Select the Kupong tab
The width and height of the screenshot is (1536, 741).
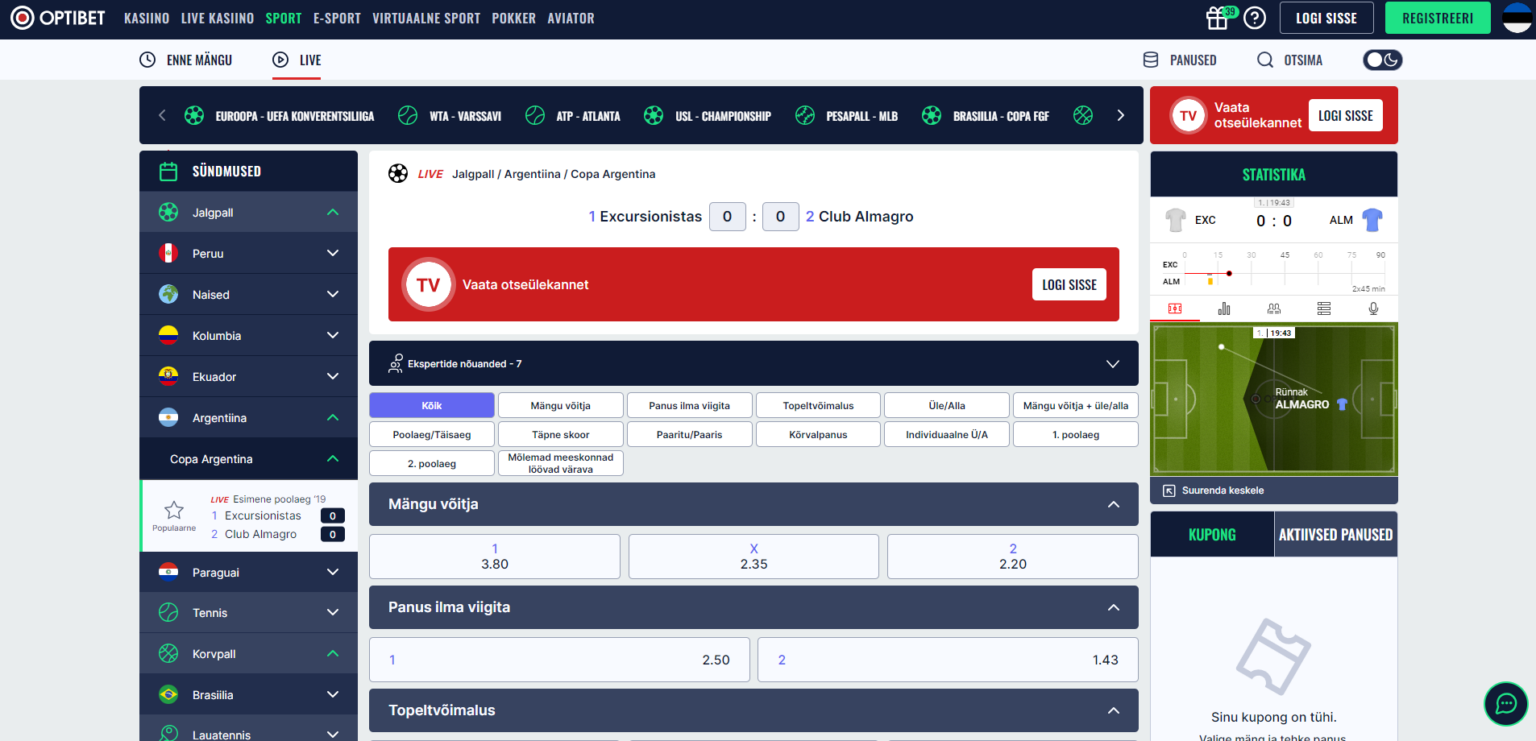(x=1212, y=534)
